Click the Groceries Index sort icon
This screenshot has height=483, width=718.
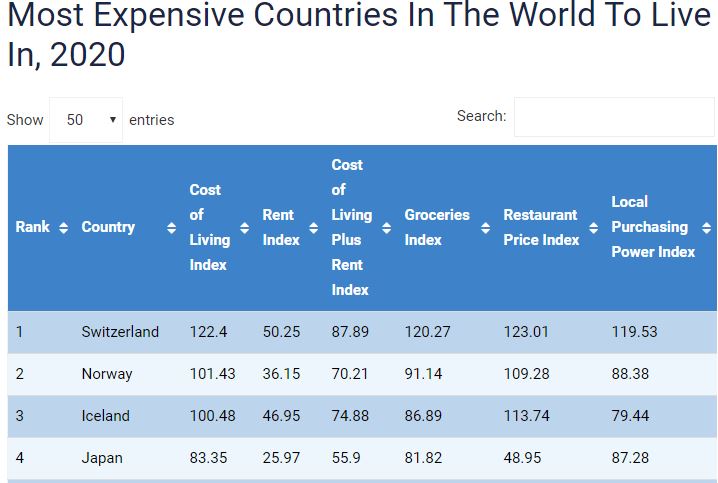485,228
